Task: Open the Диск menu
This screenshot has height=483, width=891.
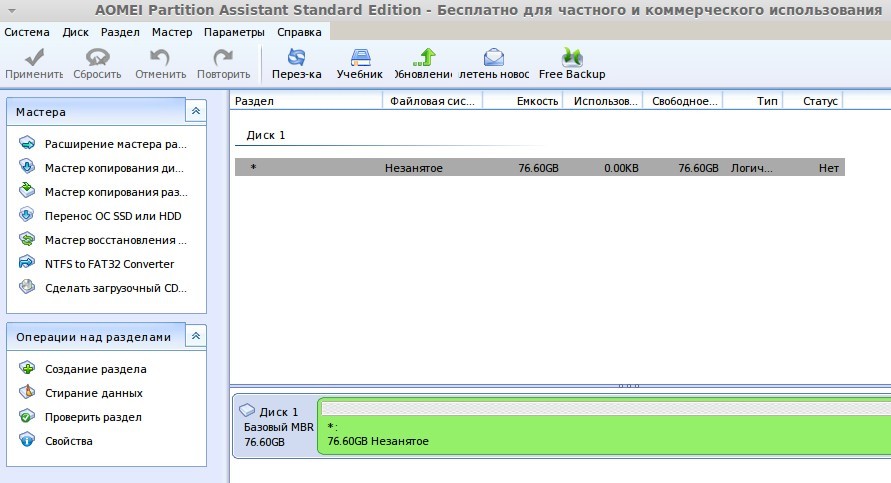Action: click(x=76, y=32)
